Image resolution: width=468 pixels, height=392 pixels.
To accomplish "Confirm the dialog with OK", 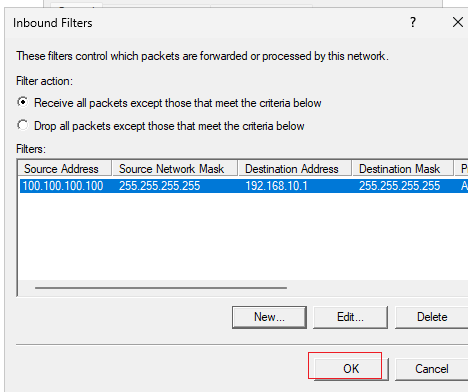I will (x=351, y=369).
